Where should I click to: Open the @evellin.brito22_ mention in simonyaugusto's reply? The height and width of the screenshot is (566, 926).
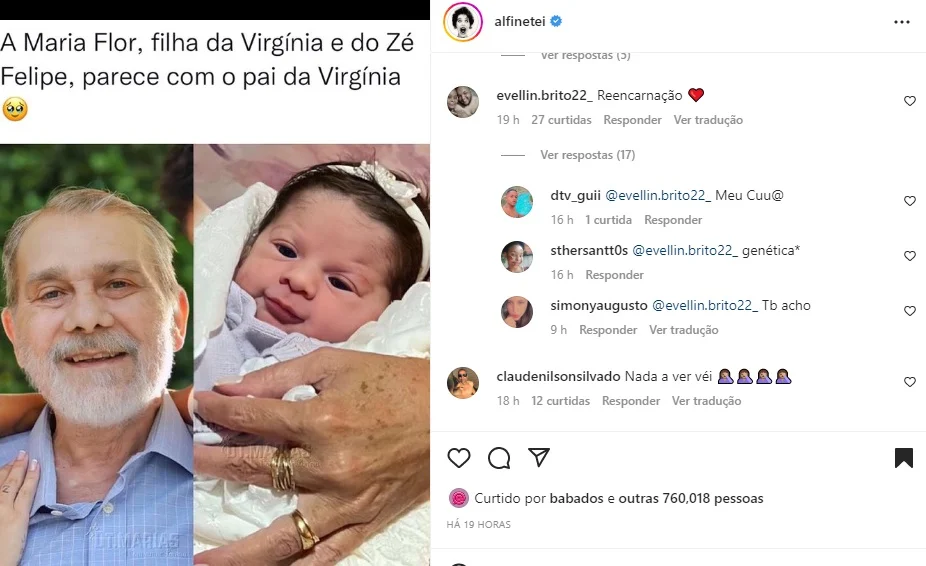click(x=705, y=305)
